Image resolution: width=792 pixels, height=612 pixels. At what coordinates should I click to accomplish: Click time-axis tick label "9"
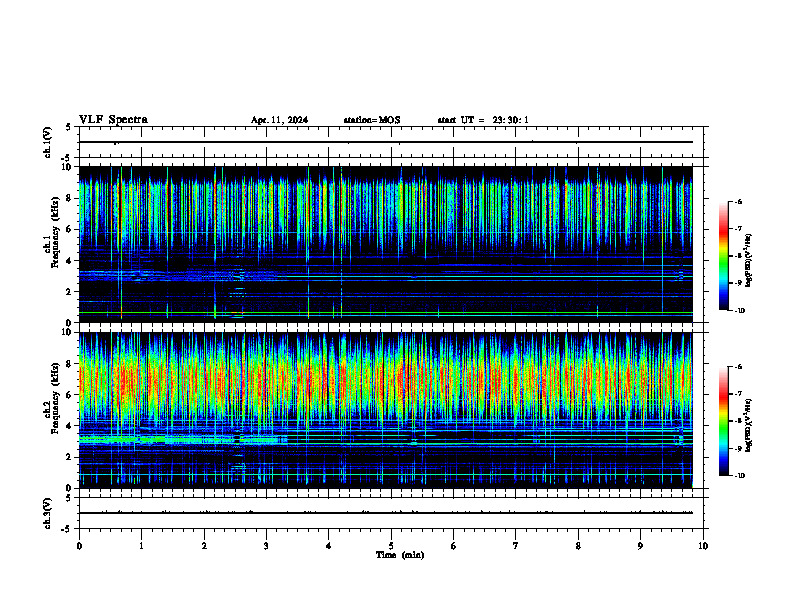coord(640,546)
